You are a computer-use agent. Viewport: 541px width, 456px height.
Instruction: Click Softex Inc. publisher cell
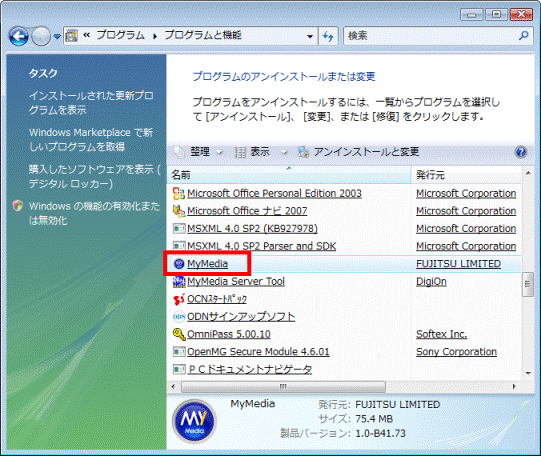tap(442, 334)
